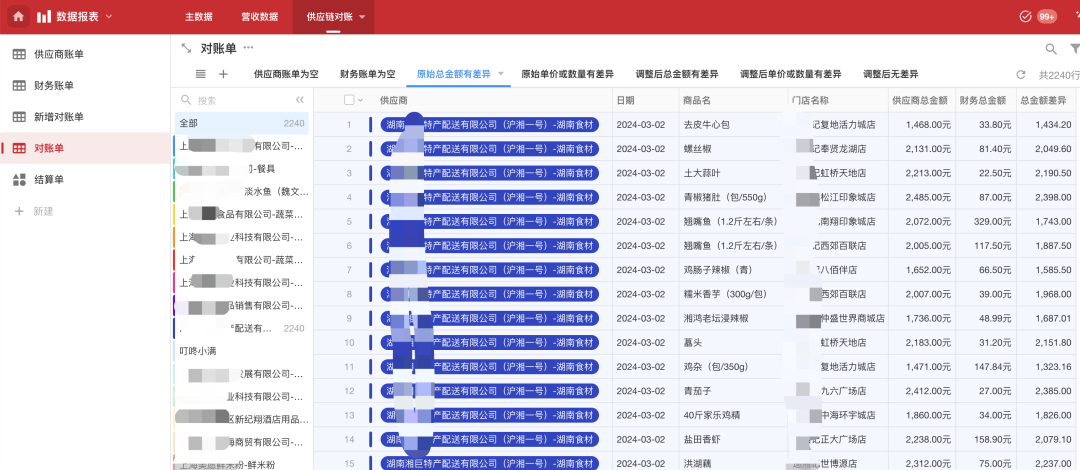Refresh the table with reload icon
1080x470 pixels.
(x=1021, y=74)
